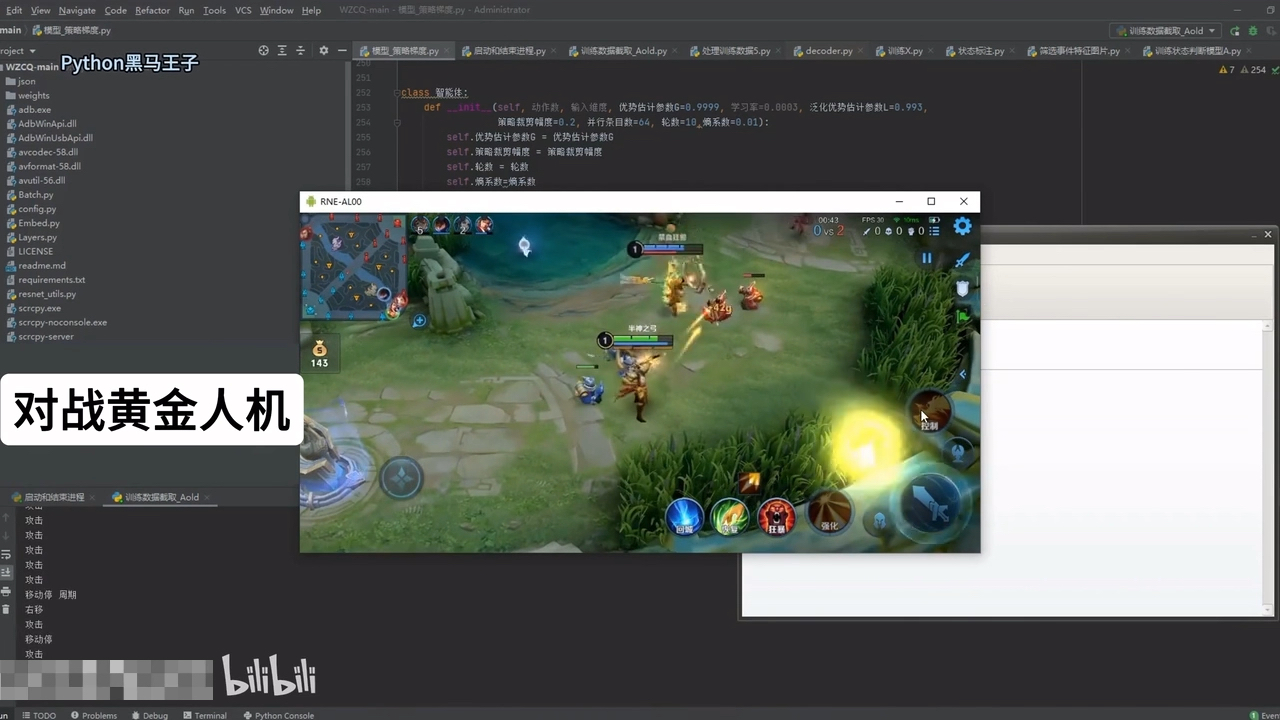Screen dimensions: 1280x720
Task: Switch to decoder.py editor tab
Action: tap(828, 50)
